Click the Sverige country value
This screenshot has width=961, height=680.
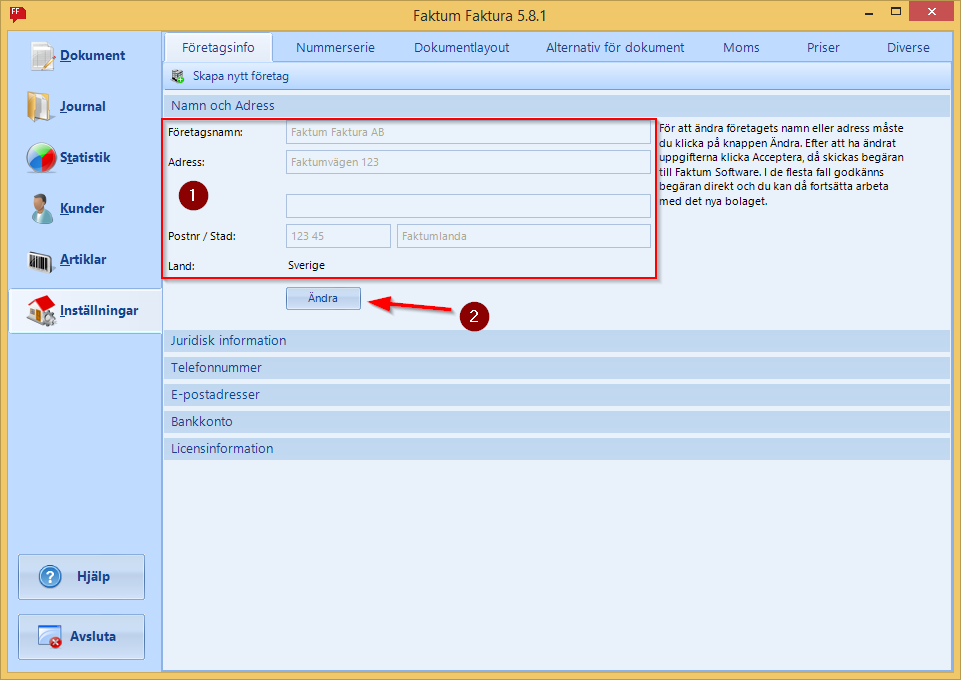(306, 265)
